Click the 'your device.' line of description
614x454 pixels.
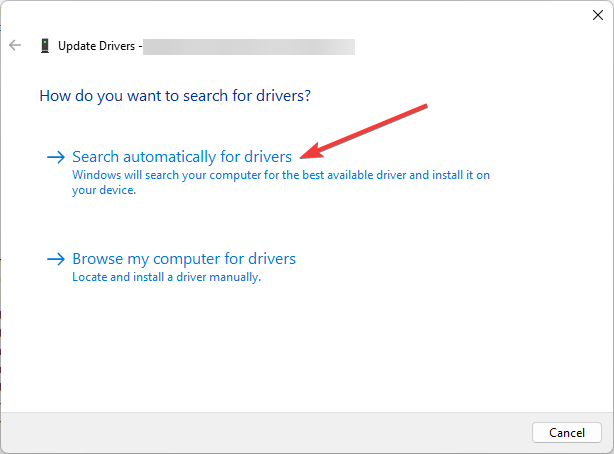click(x=104, y=190)
